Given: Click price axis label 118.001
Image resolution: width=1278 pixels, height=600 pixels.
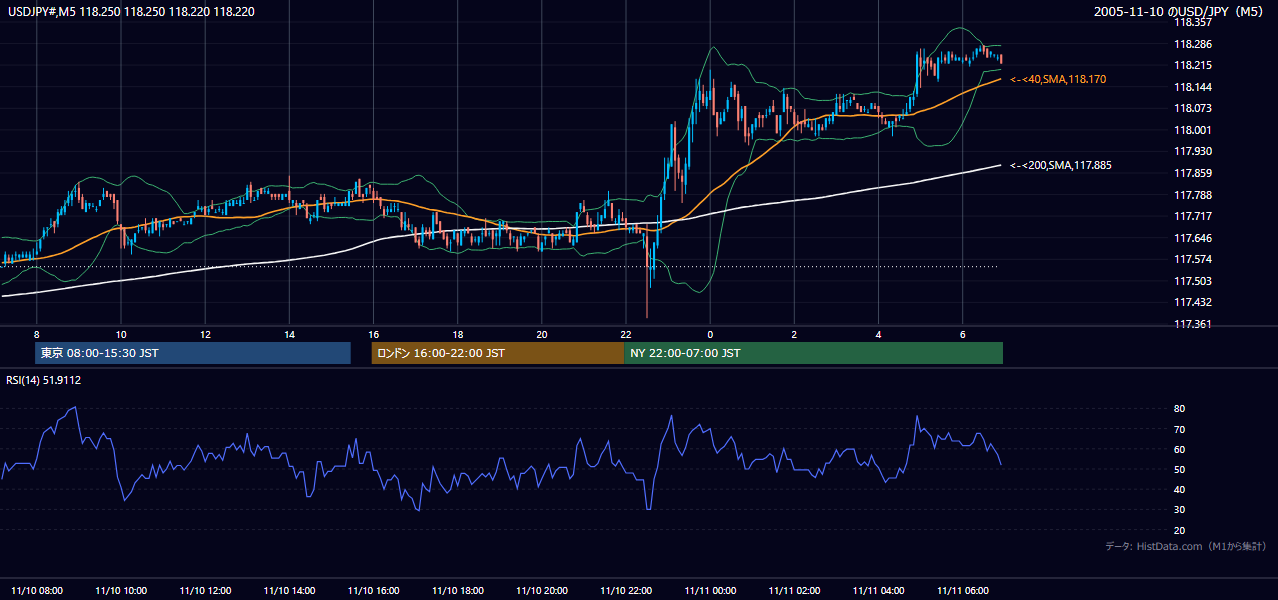Looking at the screenshot, I should (x=1192, y=130).
